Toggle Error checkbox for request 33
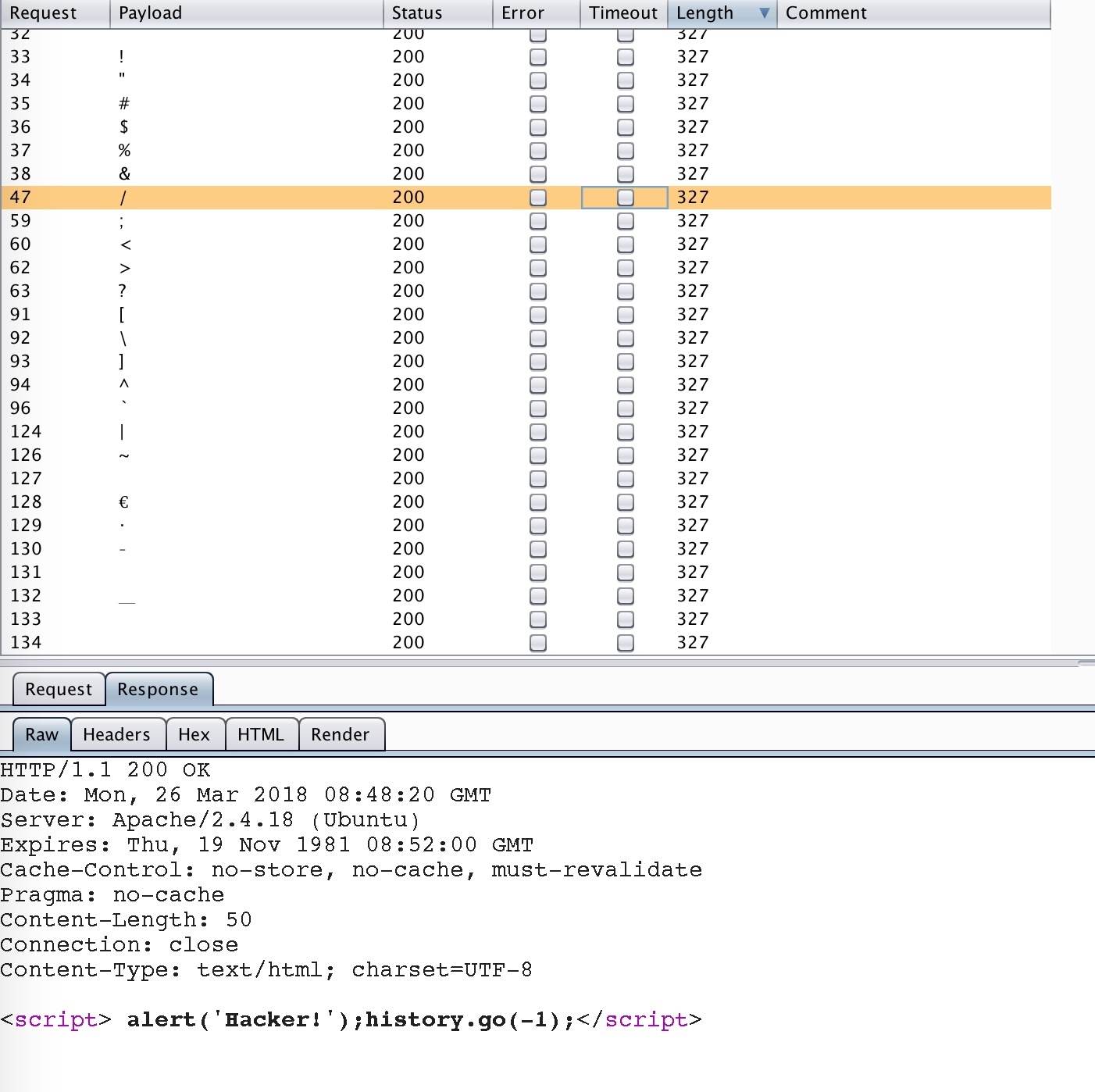Screen dimensions: 1095x1092 coord(538,57)
